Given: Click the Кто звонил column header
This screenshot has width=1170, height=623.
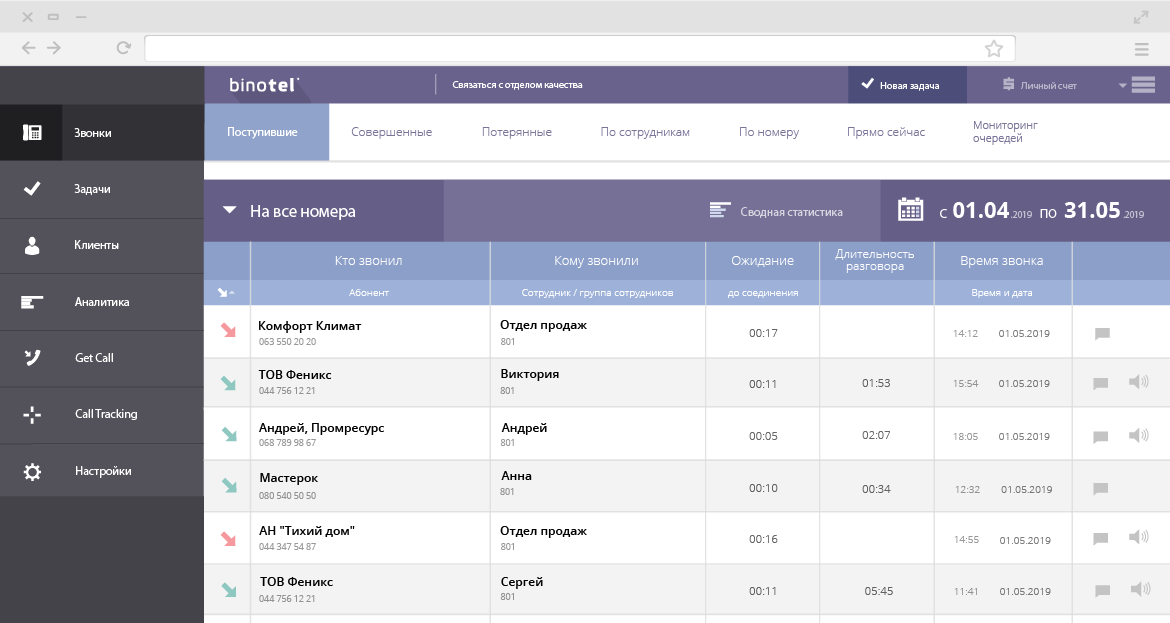Looking at the screenshot, I should [x=369, y=260].
